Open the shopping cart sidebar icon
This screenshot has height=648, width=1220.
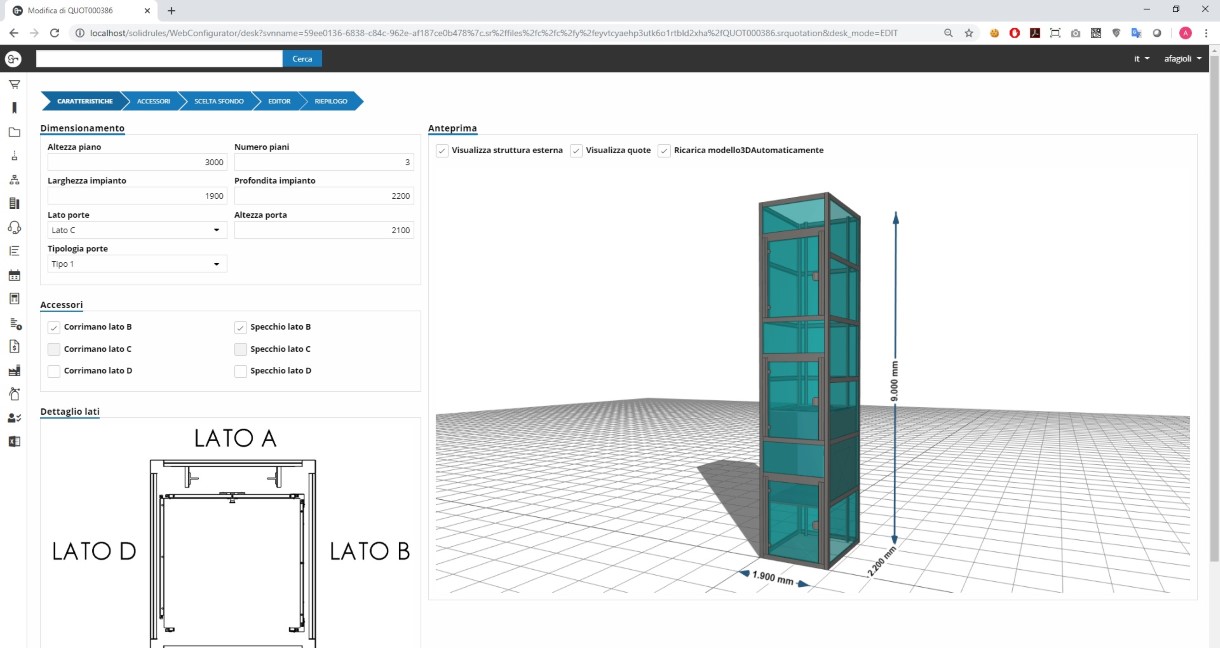point(14,84)
